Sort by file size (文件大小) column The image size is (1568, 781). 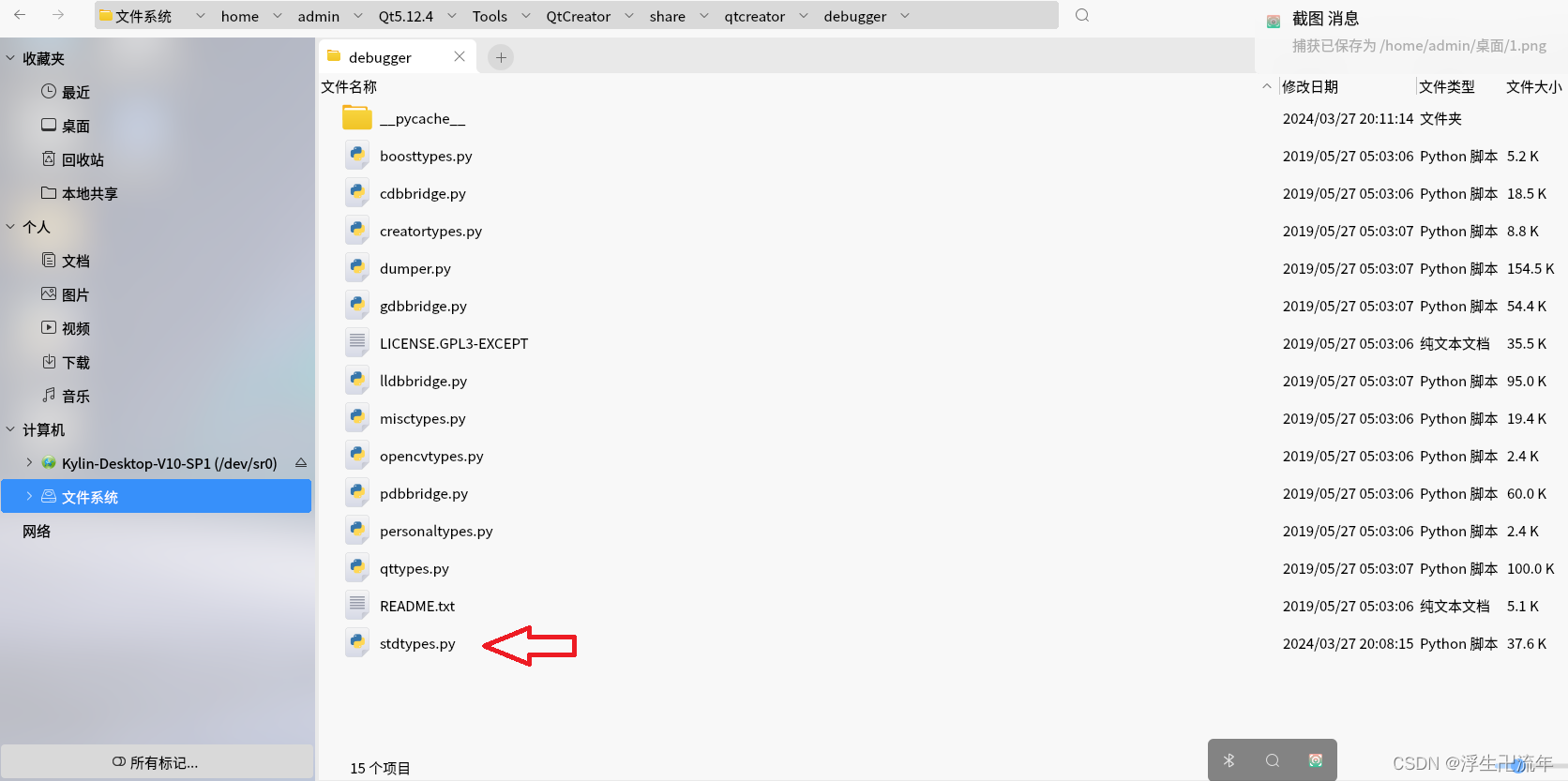(1534, 86)
